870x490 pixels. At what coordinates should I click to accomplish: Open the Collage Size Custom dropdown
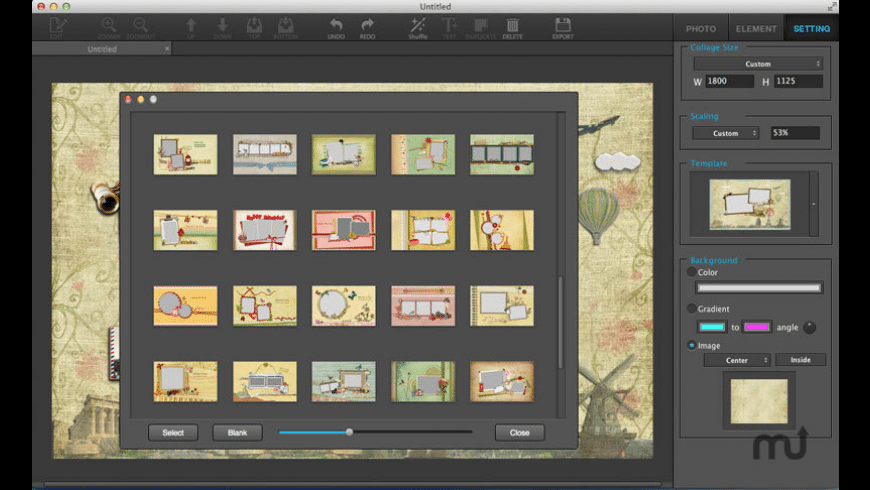coord(758,64)
